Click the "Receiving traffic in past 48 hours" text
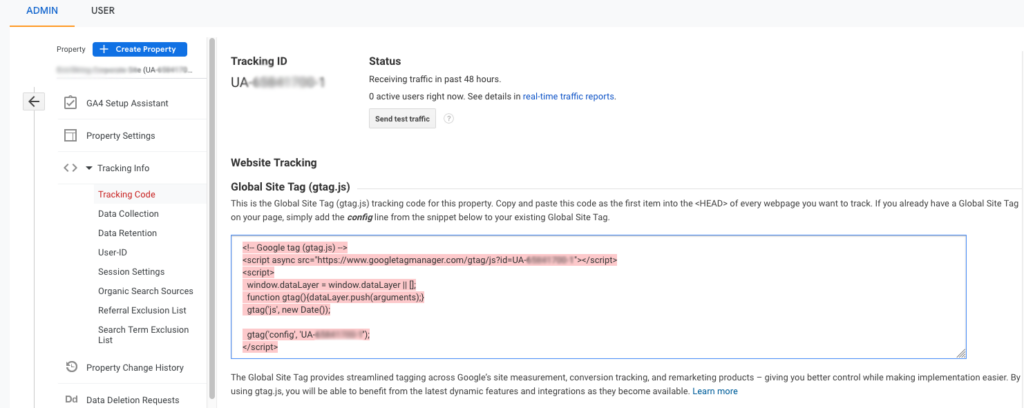The image size is (1024, 408). click(435, 80)
